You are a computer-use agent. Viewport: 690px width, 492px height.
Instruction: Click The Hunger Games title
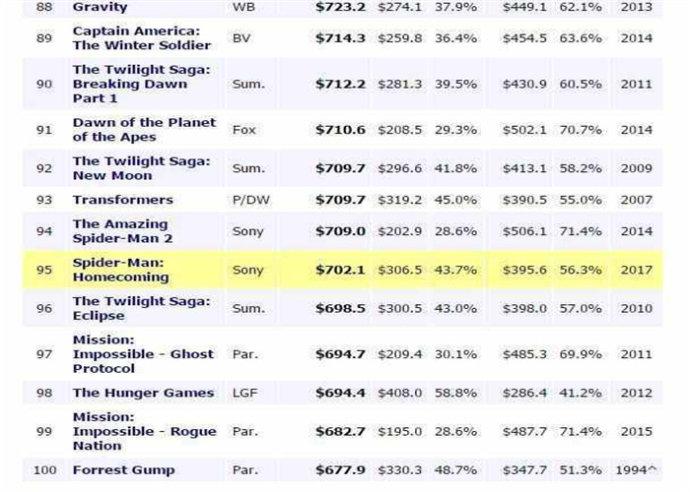(x=143, y=393)
